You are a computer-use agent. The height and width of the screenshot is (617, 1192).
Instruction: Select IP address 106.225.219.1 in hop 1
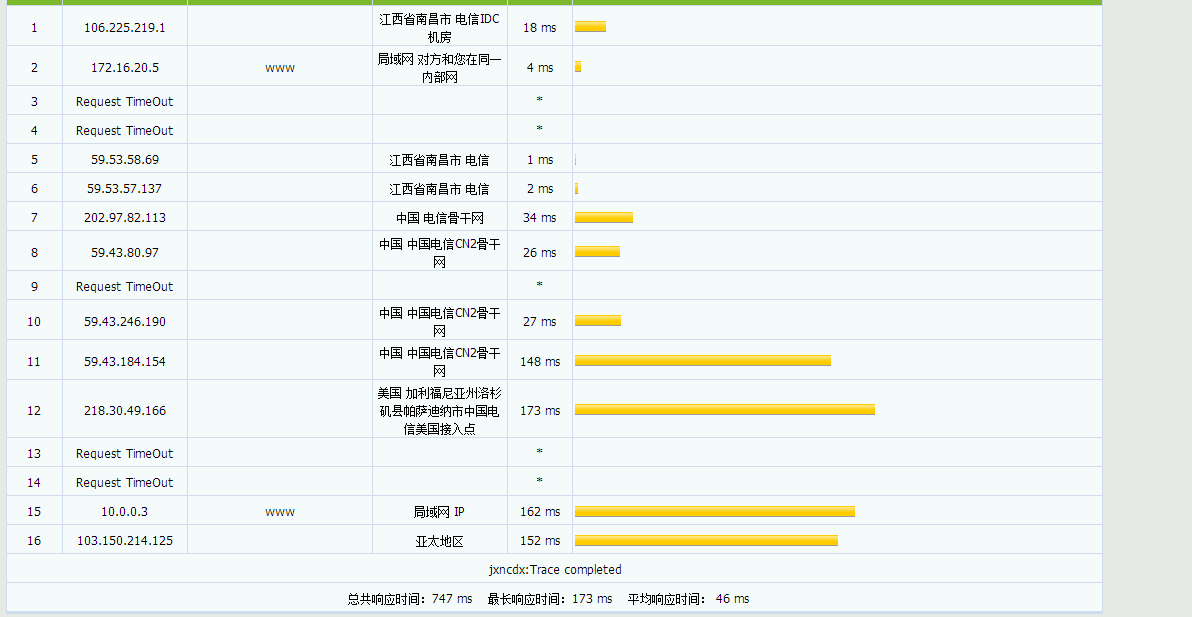(x=125, y=27)
